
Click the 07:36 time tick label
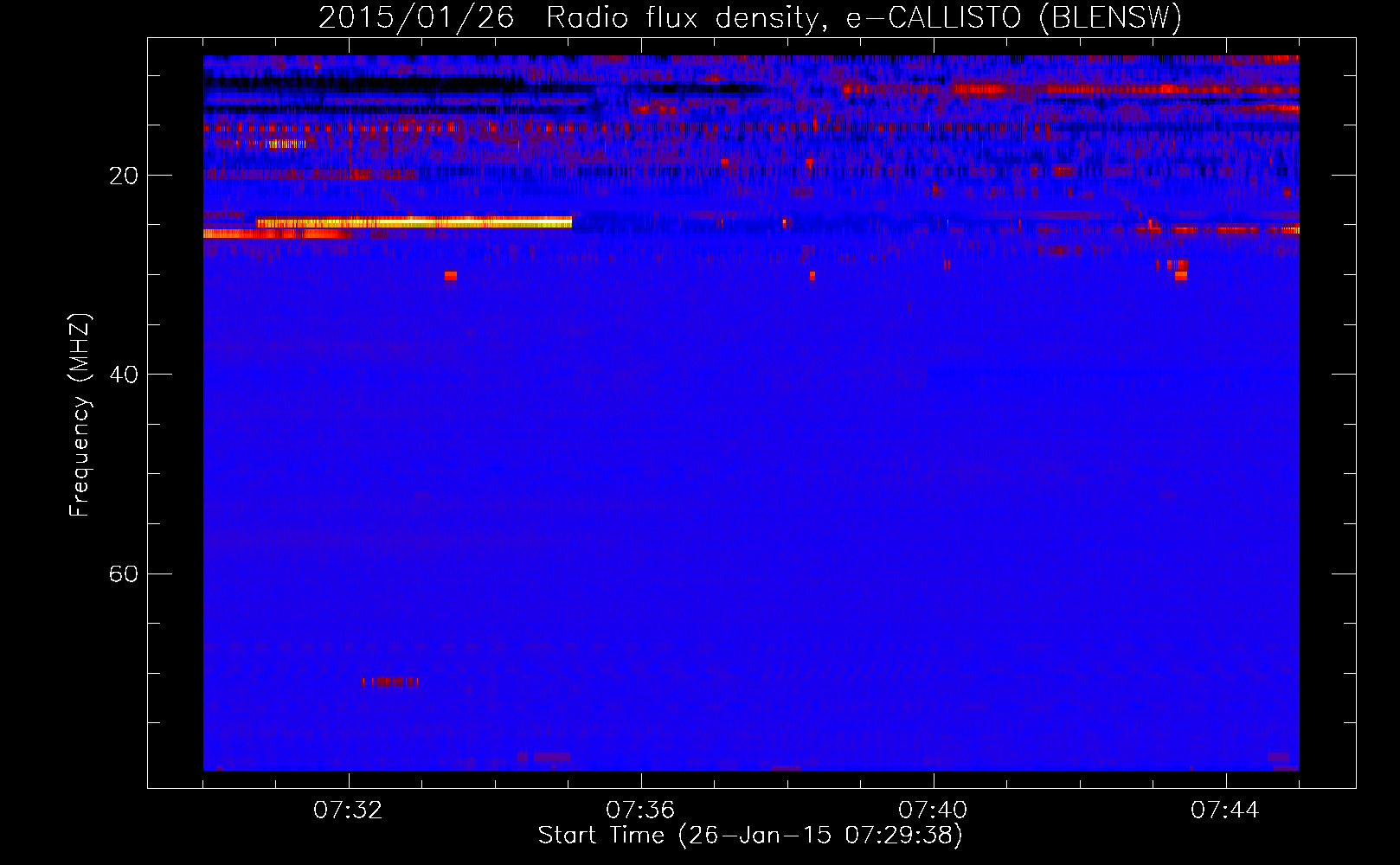click(x=641, y=811)
